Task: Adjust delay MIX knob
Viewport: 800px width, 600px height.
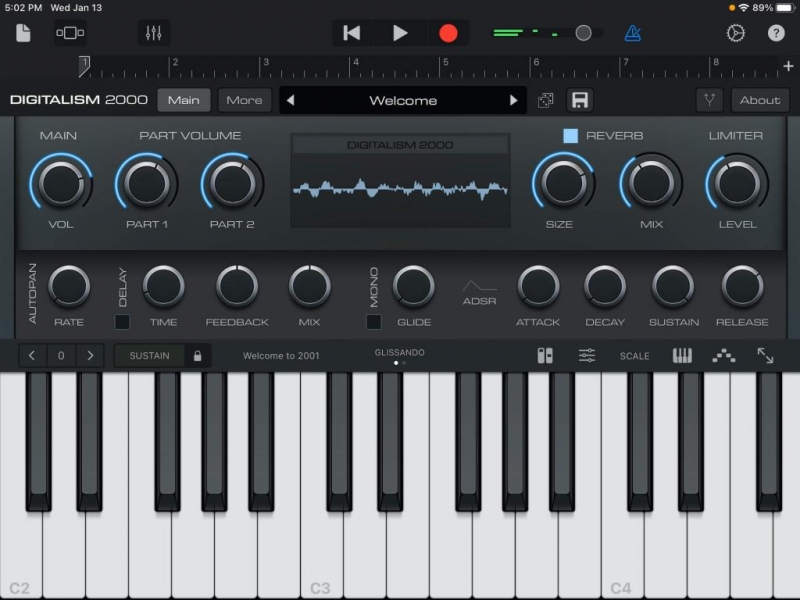Action: click(x=309, y=286)
